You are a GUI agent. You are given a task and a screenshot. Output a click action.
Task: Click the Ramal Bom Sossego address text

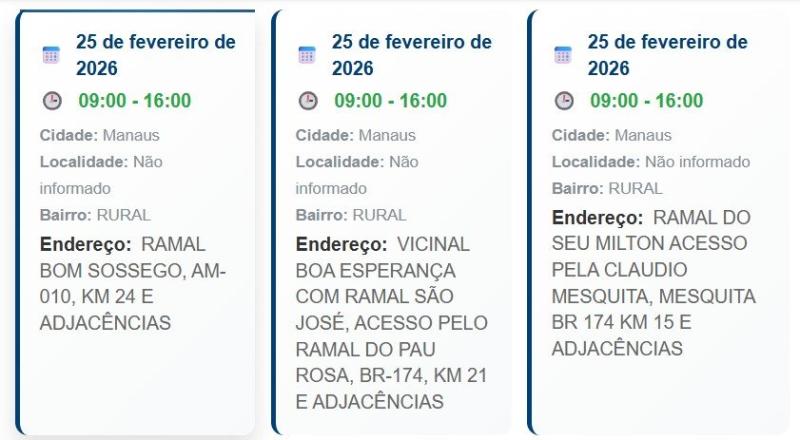point(133,283)
